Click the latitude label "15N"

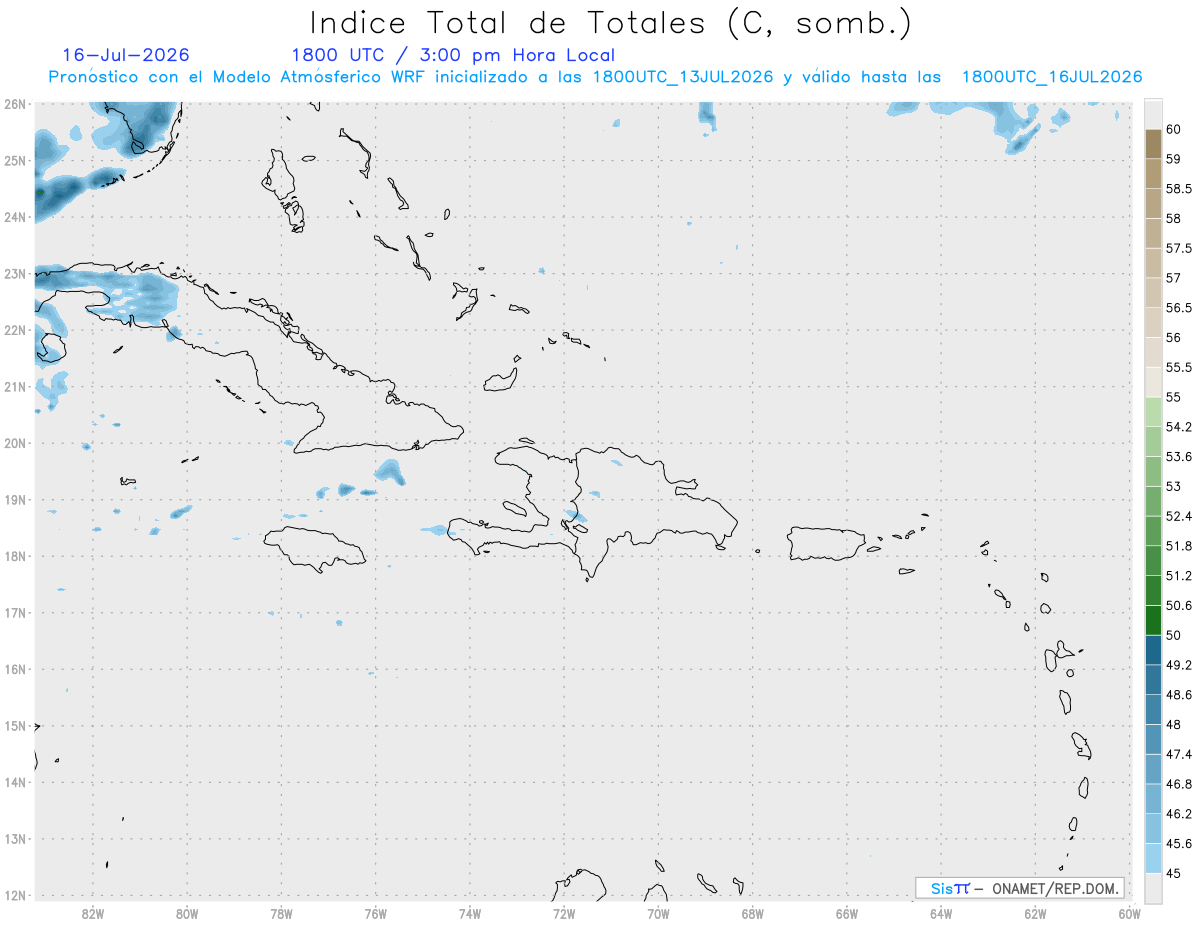tap(15, 726)
